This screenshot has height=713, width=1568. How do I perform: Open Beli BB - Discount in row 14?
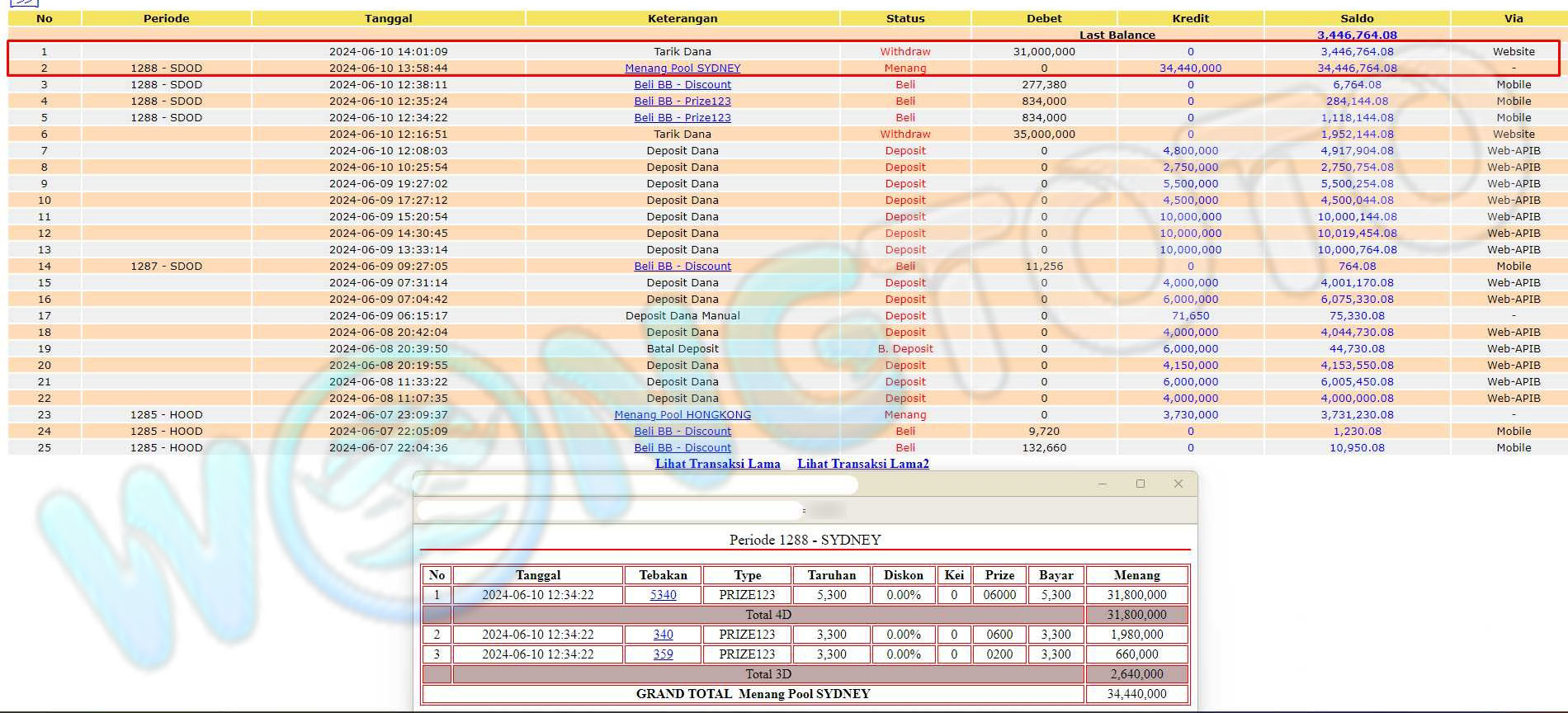[x=682, y=267]
